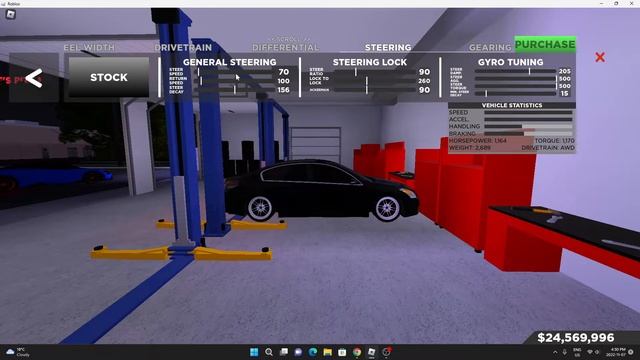640x360 pixels.
Task: Click the Steering Lock heading
Action: [x=370, y=62]
